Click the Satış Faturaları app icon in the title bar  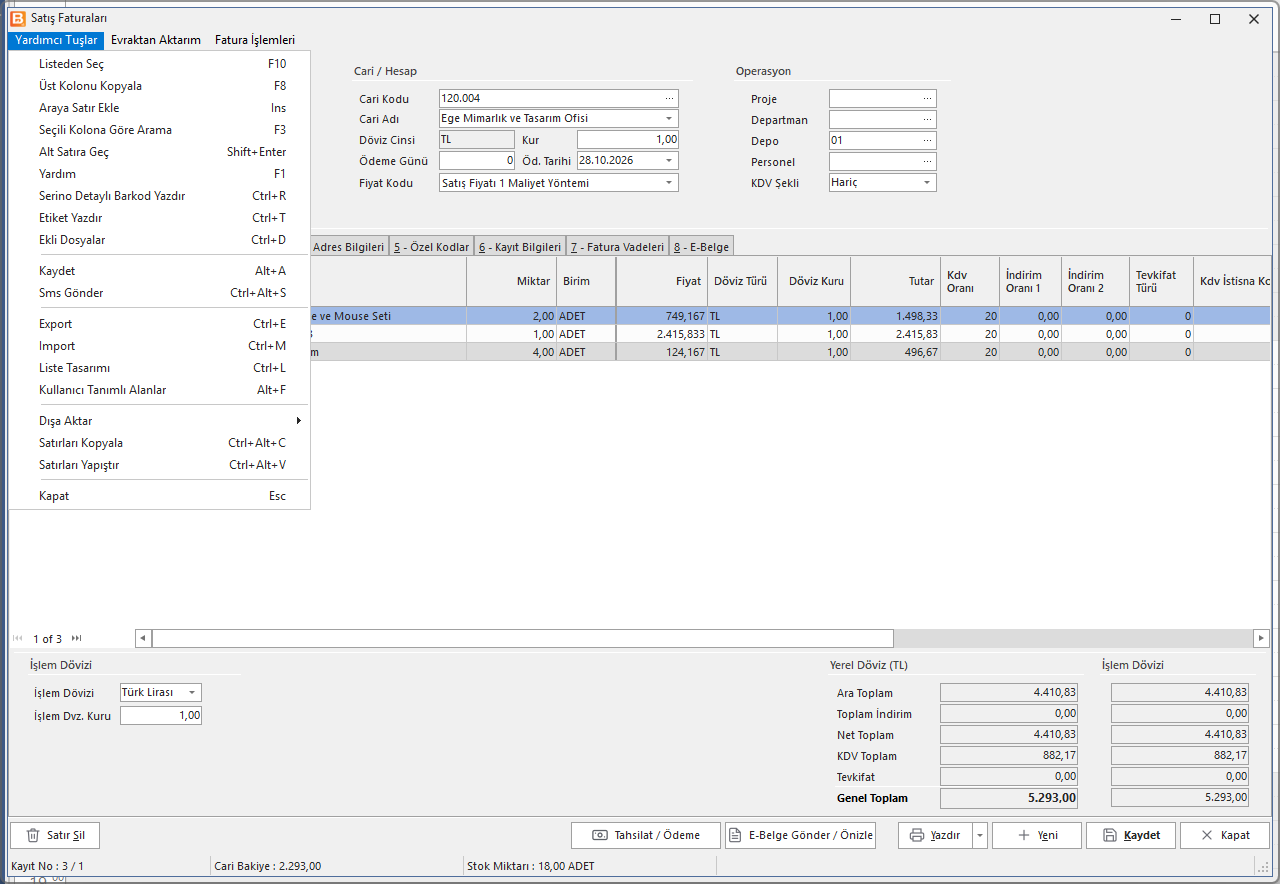tap(17, 18)
